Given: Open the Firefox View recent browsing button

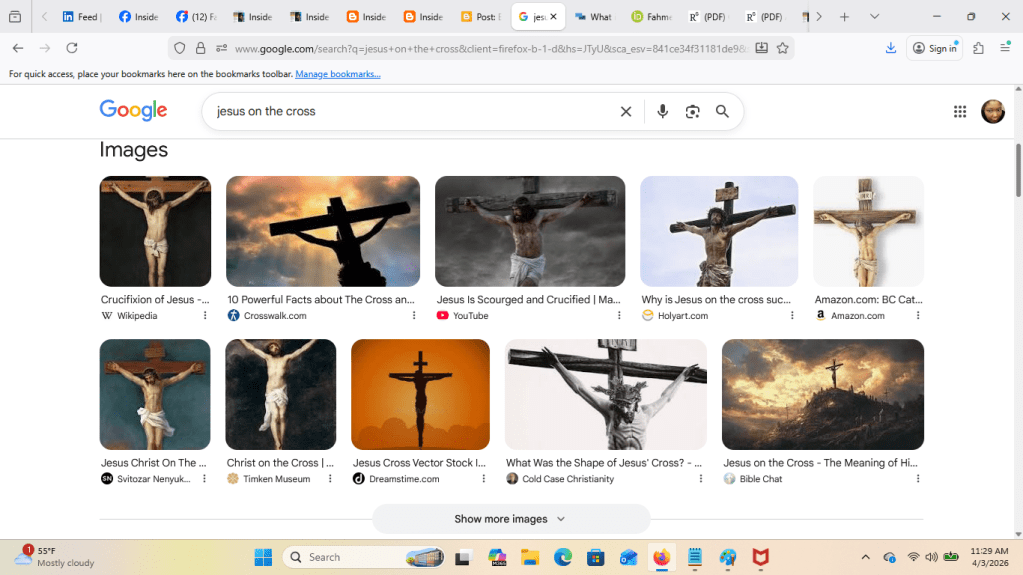Looking at the screenshot, I should click(15, 16).
